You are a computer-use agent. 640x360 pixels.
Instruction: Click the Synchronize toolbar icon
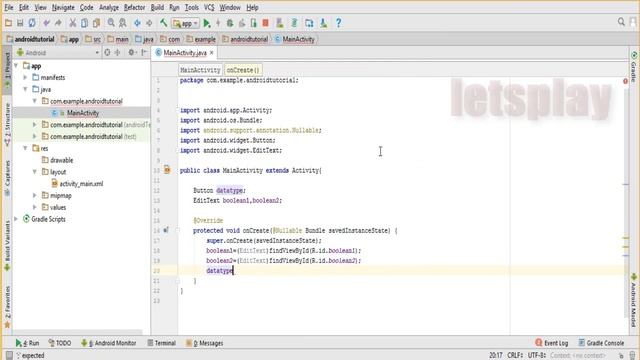click(32, 23)
